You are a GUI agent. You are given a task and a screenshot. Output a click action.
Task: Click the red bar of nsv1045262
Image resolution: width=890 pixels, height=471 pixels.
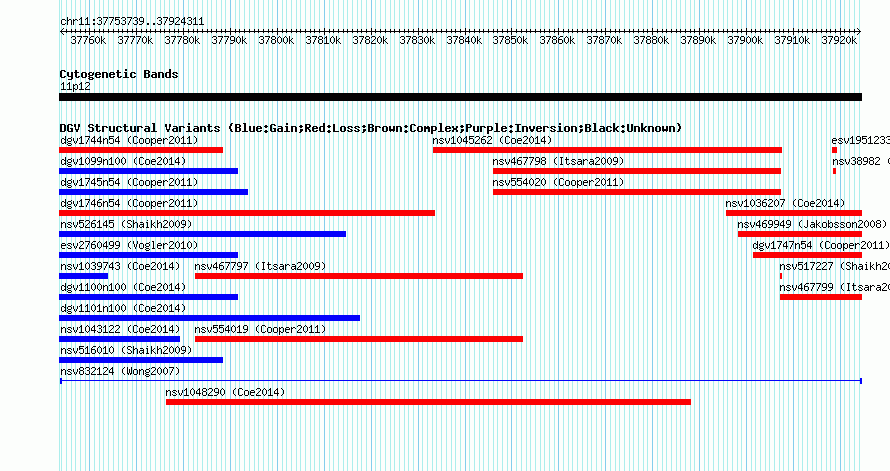pos(607,150)
